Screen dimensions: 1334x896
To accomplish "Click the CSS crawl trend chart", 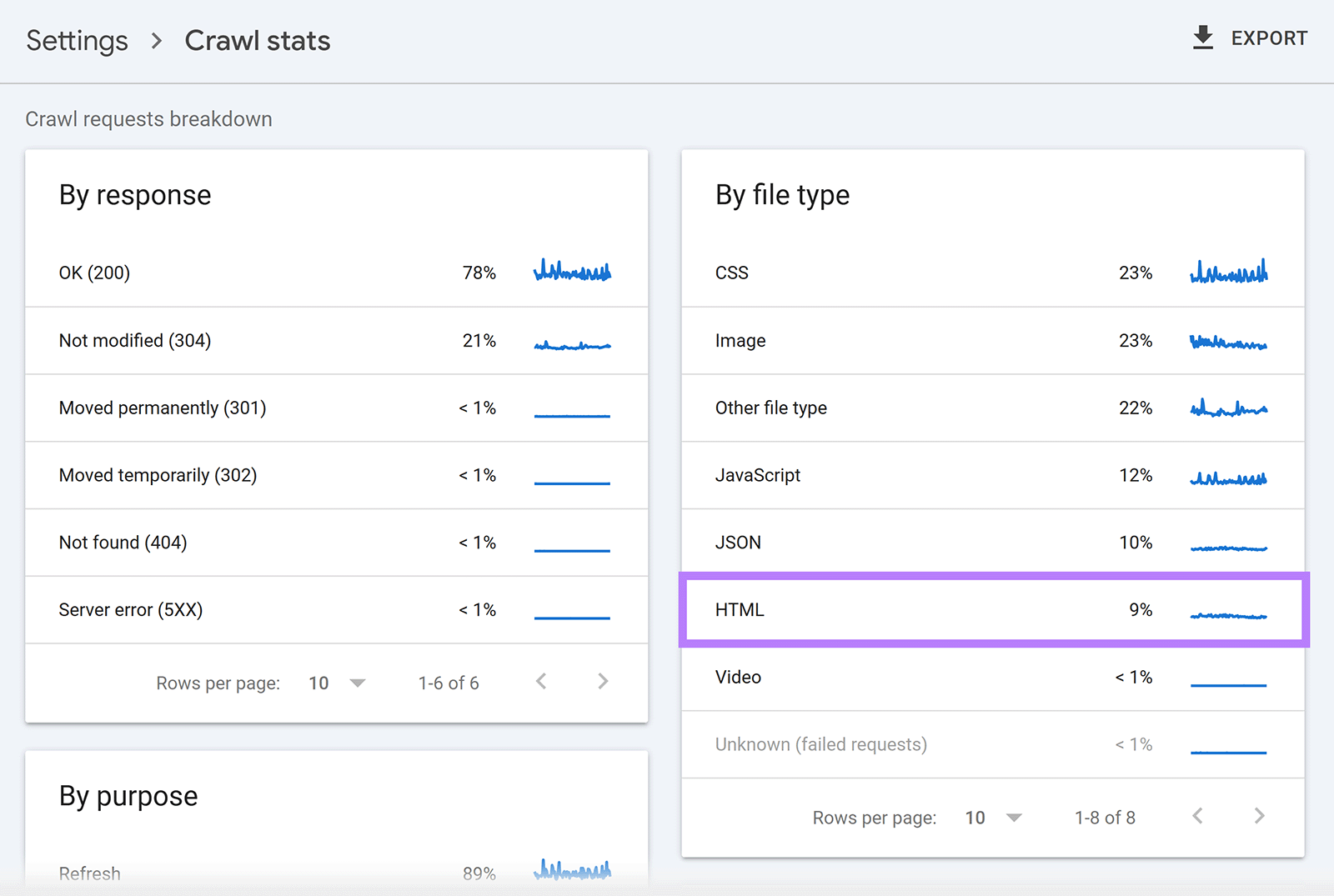I will 1228,271.
